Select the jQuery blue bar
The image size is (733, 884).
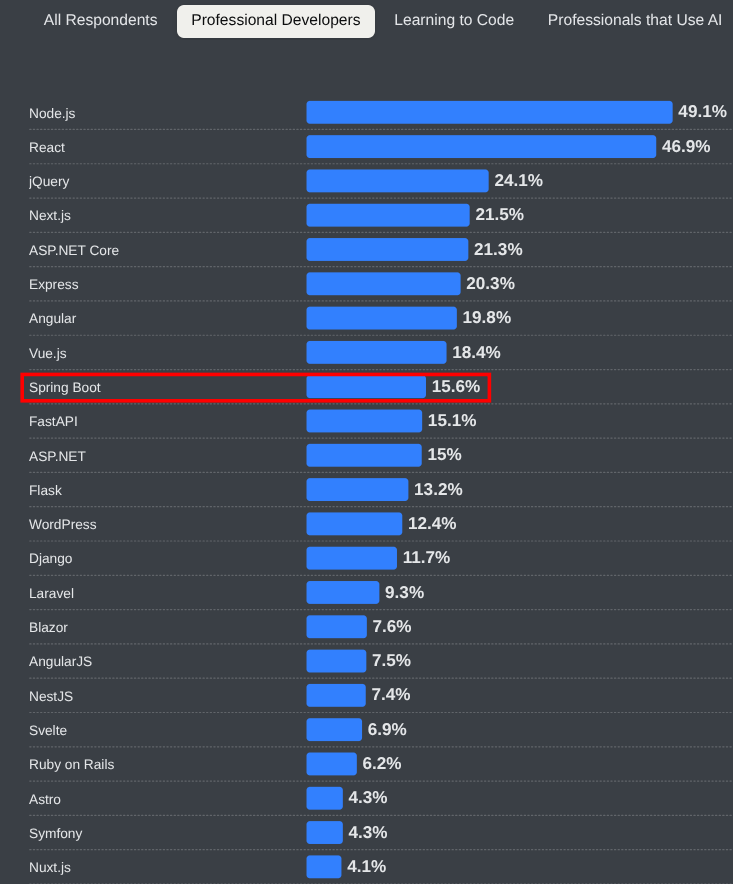(397, 181)
